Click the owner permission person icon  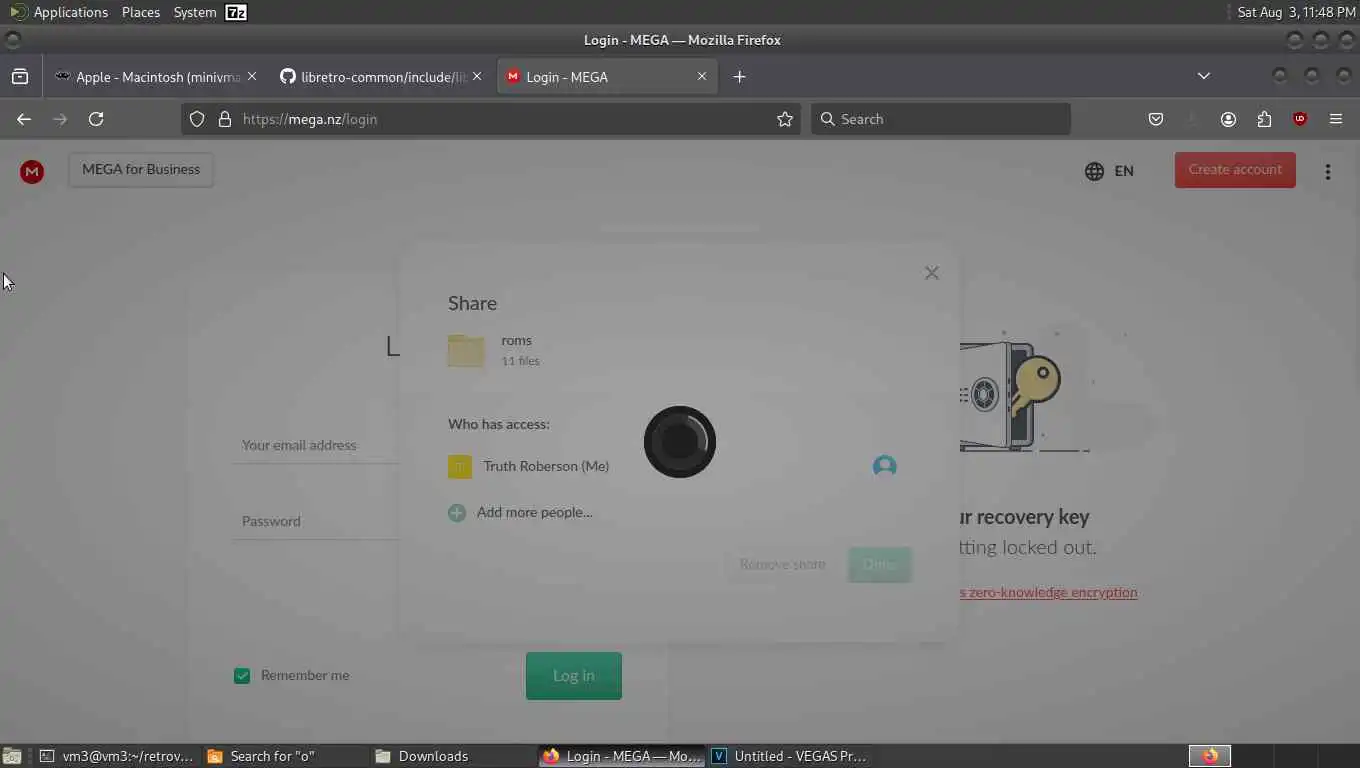pos(884,466)
